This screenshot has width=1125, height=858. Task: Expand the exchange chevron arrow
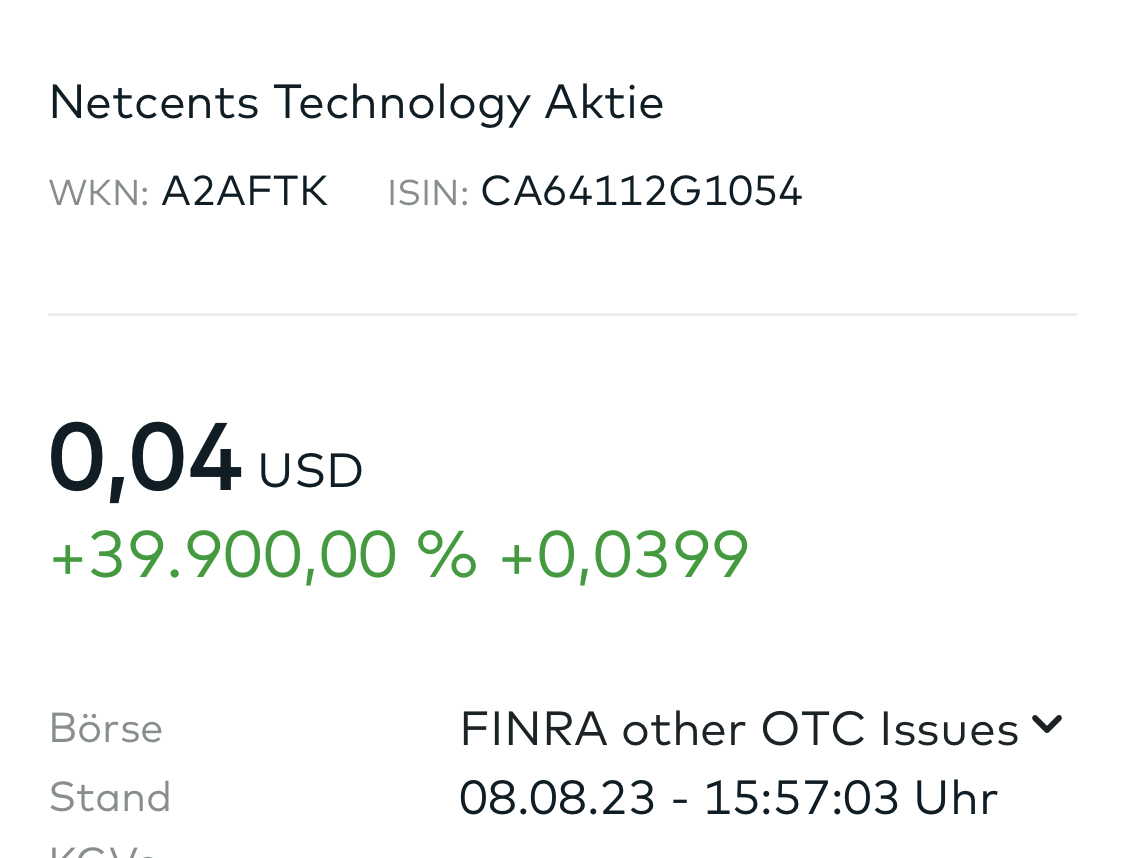1046,724
